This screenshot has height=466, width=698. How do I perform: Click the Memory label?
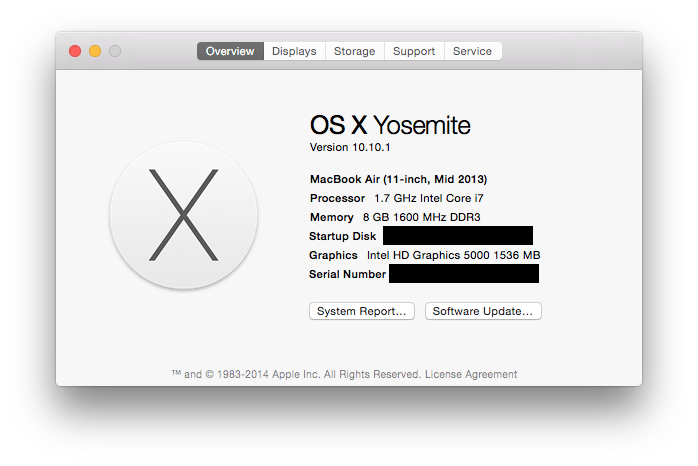332,217
